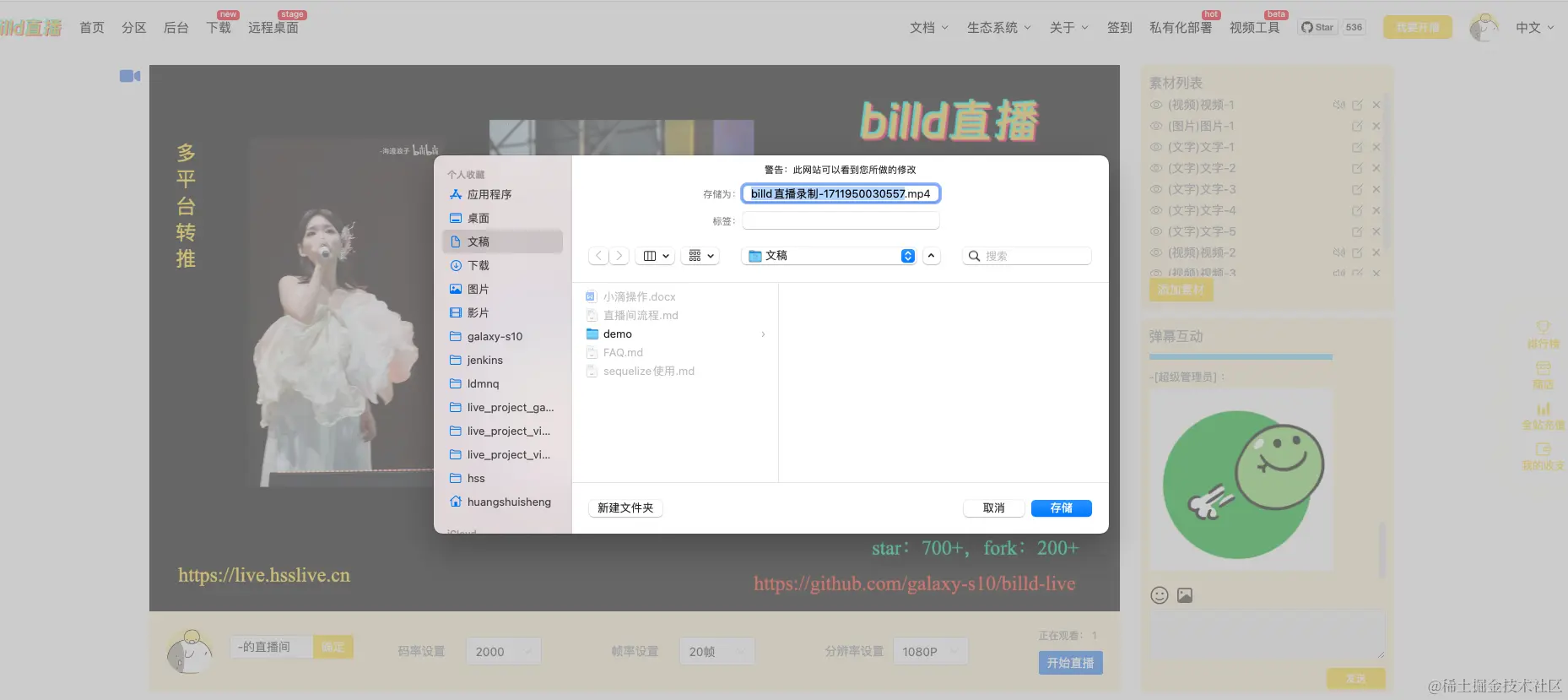Click the 取消 cancel button
This screenshot has height=700, width=1568.
(x=994, y=508)
